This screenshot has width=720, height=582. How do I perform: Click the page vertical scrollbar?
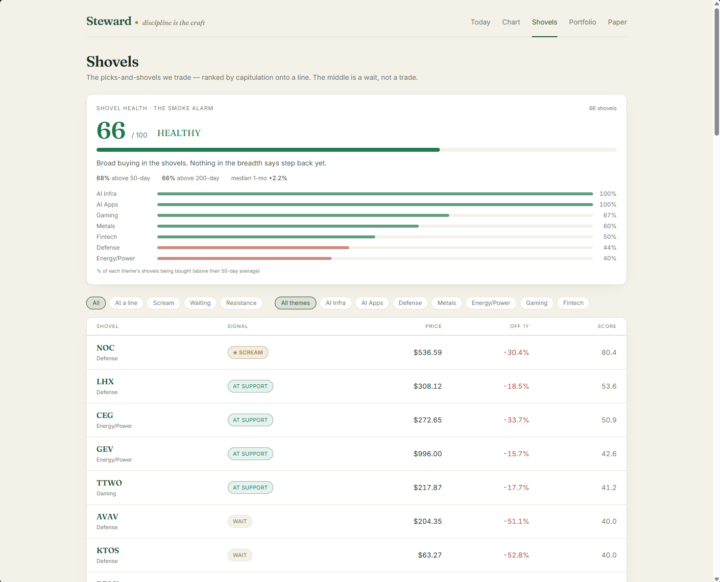(x=716, y=291)
